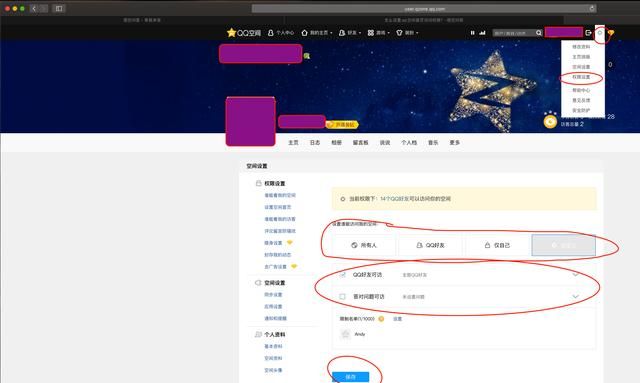
Task: Open the 更多 tab
Action: point(455,143)
